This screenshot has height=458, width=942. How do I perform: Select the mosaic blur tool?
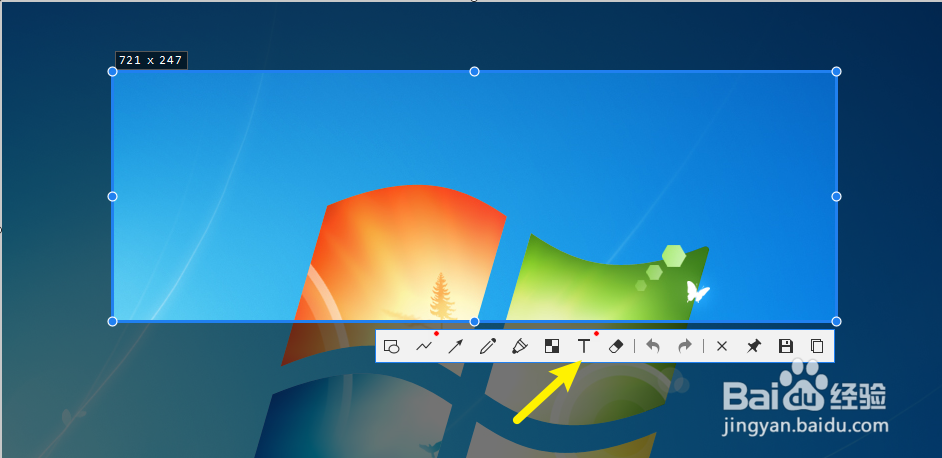(552, 346)
